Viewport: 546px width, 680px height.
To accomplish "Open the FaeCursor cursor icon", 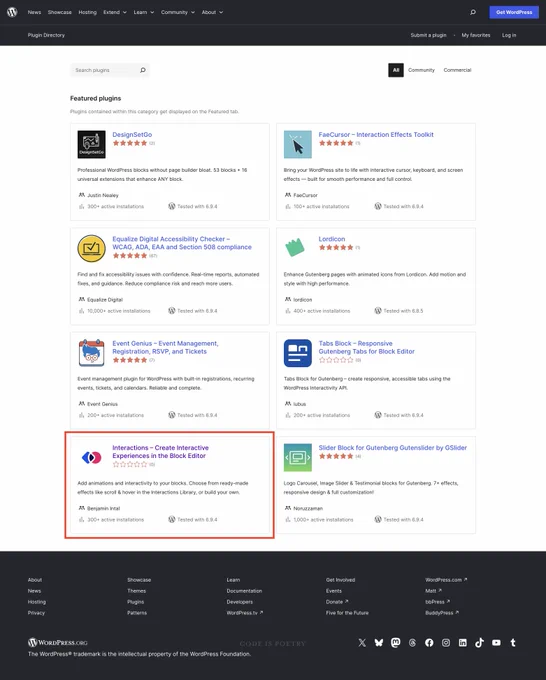I will click(298, 144).
